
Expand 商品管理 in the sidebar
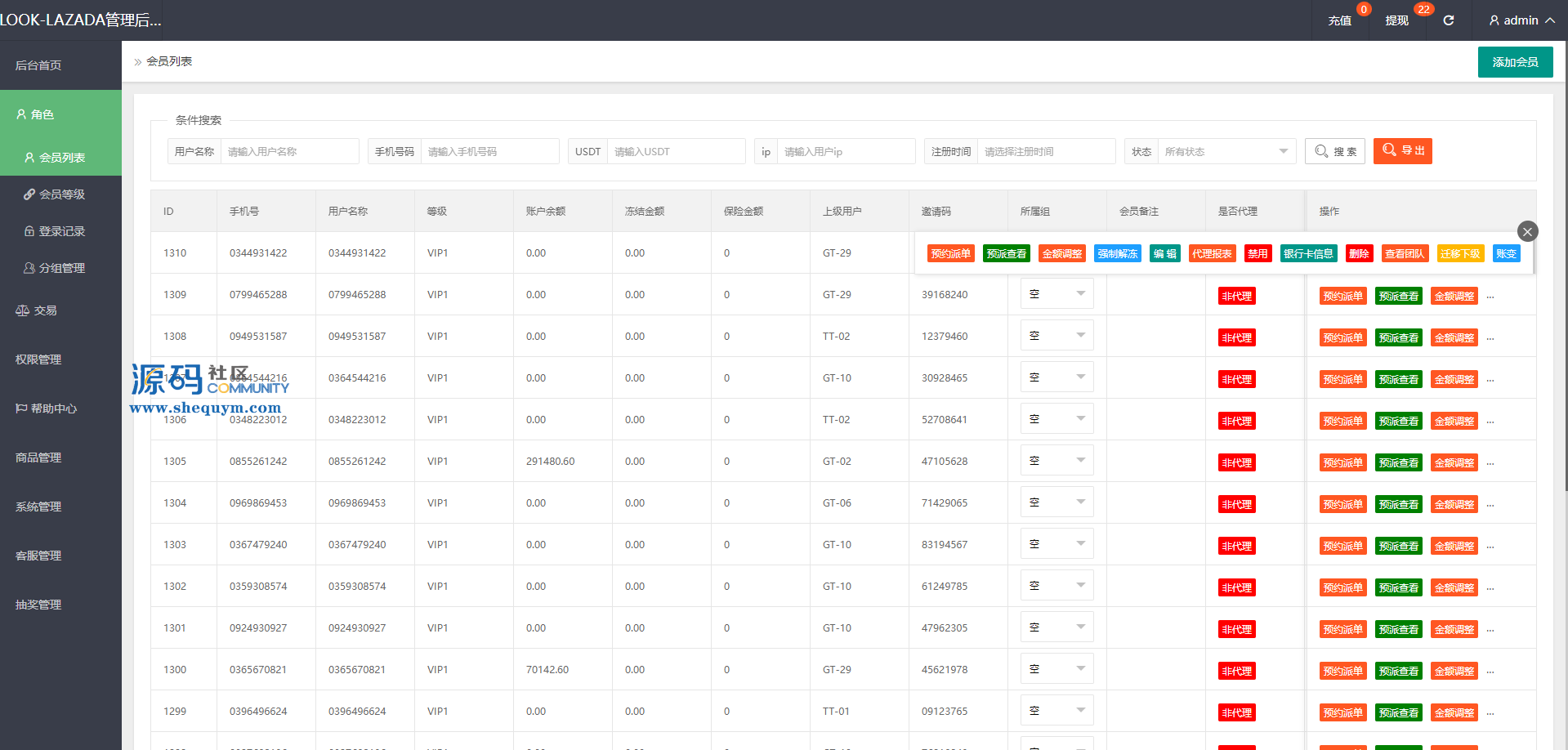(60, 458)
